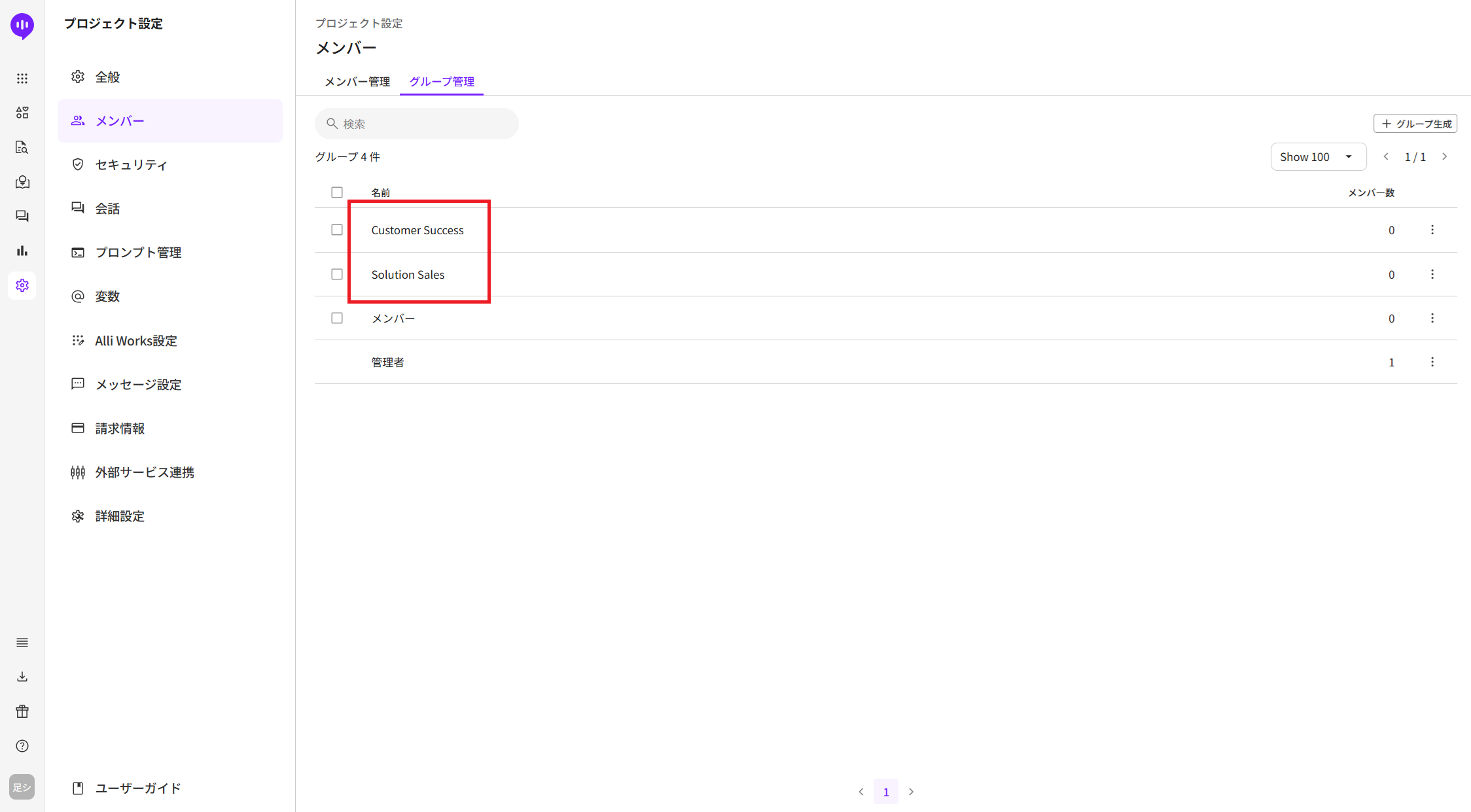Click the purple Alli logo icon
This screenshot has height=812, width=1471.
[x=22, y=26]
